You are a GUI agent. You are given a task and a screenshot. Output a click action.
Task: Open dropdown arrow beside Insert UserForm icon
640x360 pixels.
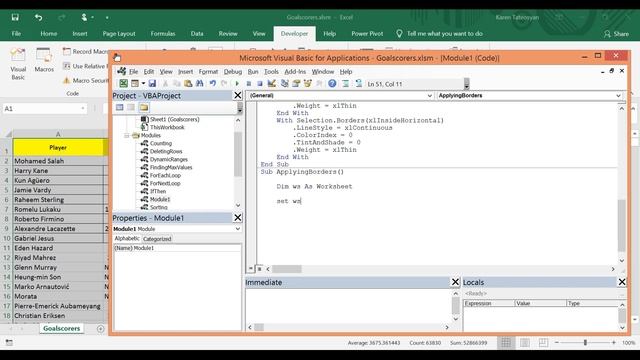[x=143, y=83]
